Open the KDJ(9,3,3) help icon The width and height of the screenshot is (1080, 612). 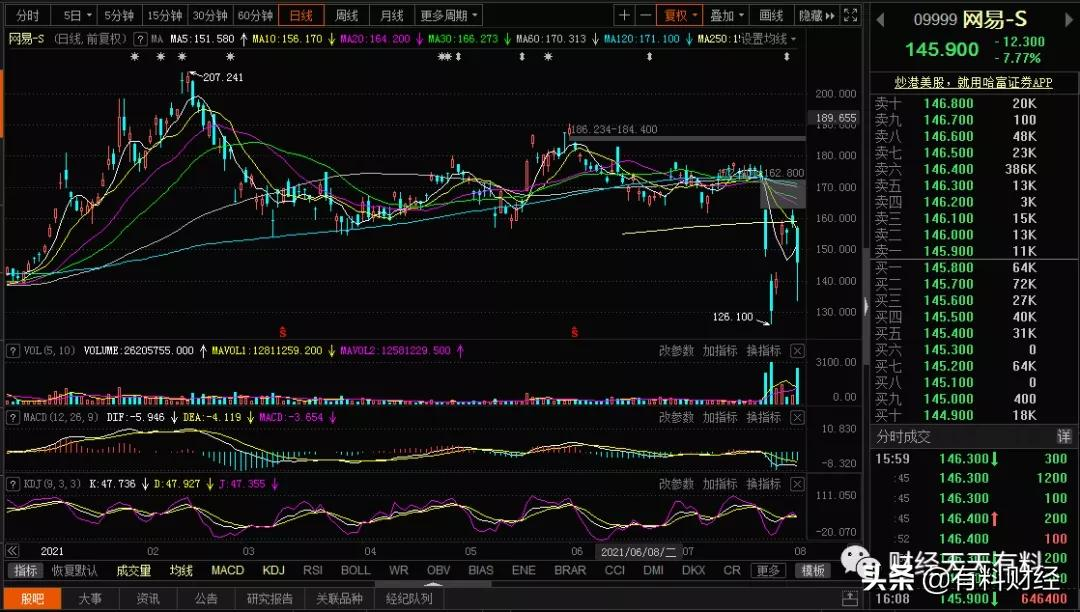click(x=12, y=484)
